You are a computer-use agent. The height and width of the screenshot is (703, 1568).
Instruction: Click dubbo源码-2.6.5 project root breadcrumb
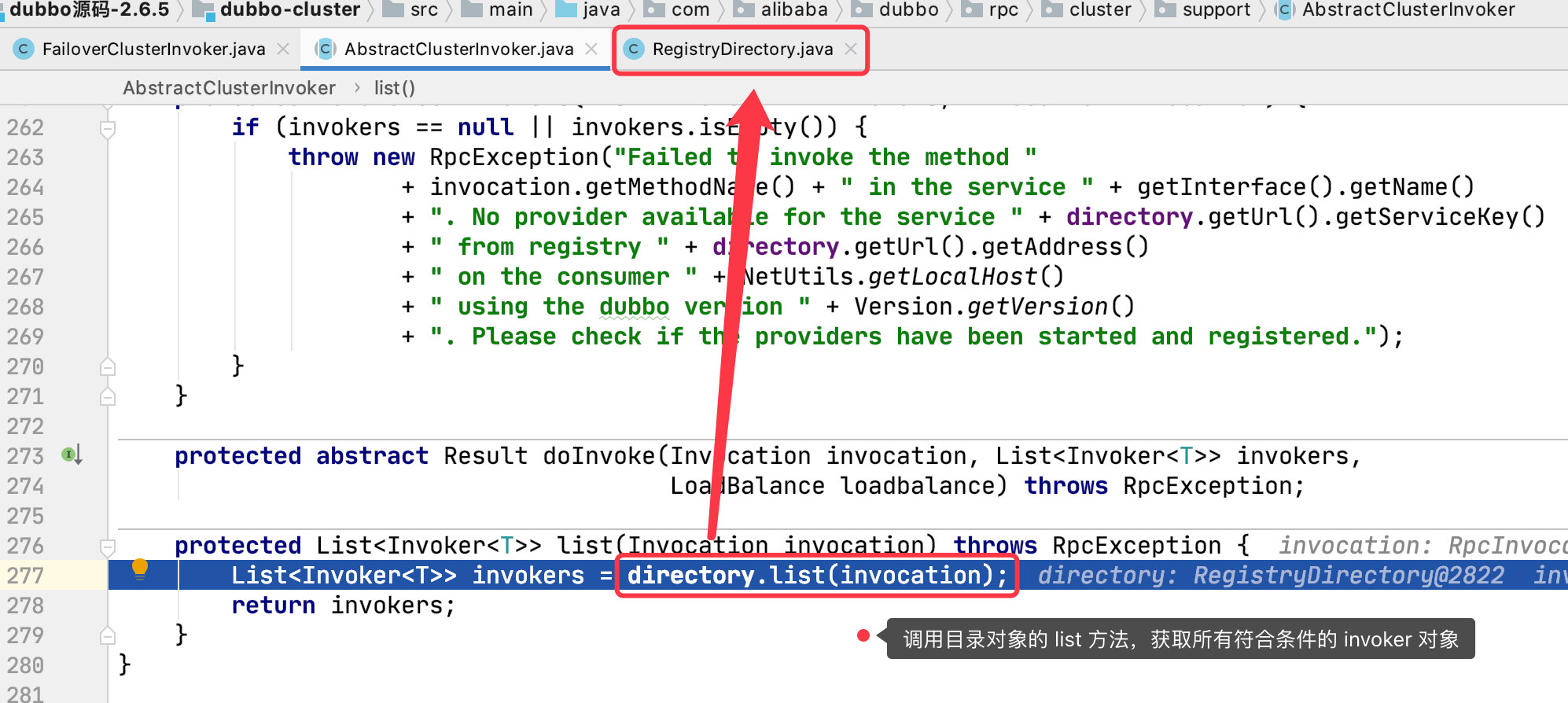pos(89,9)
